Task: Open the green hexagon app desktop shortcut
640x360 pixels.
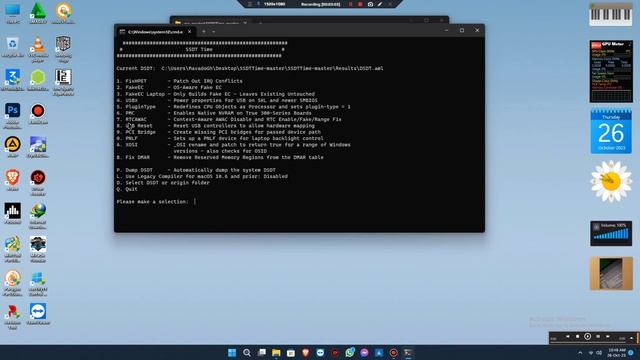Action: 38,80
